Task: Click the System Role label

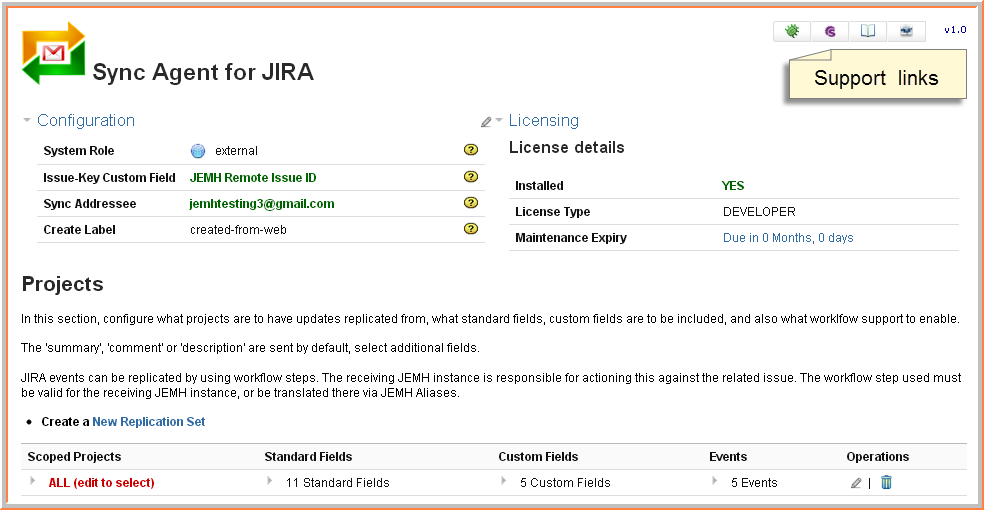Action: coord(78,151)
